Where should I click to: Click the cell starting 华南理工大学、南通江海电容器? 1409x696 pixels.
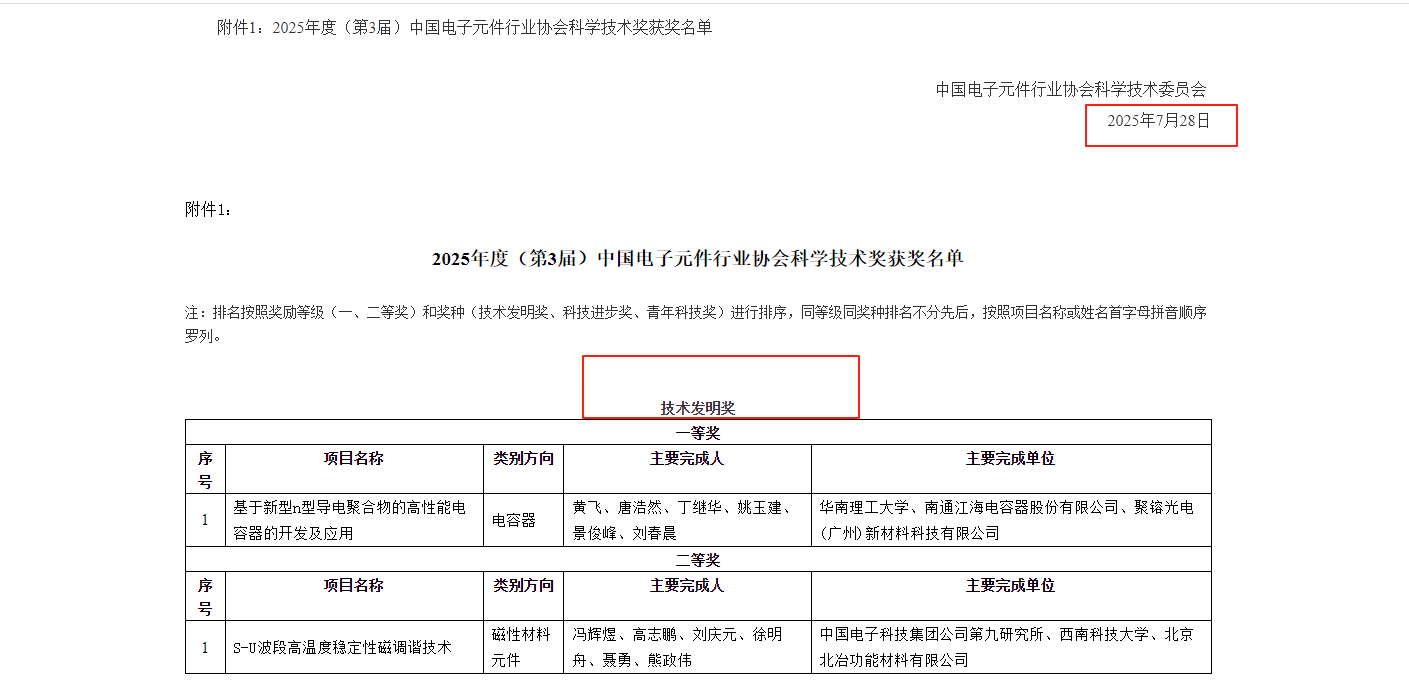pos(1011,520)
